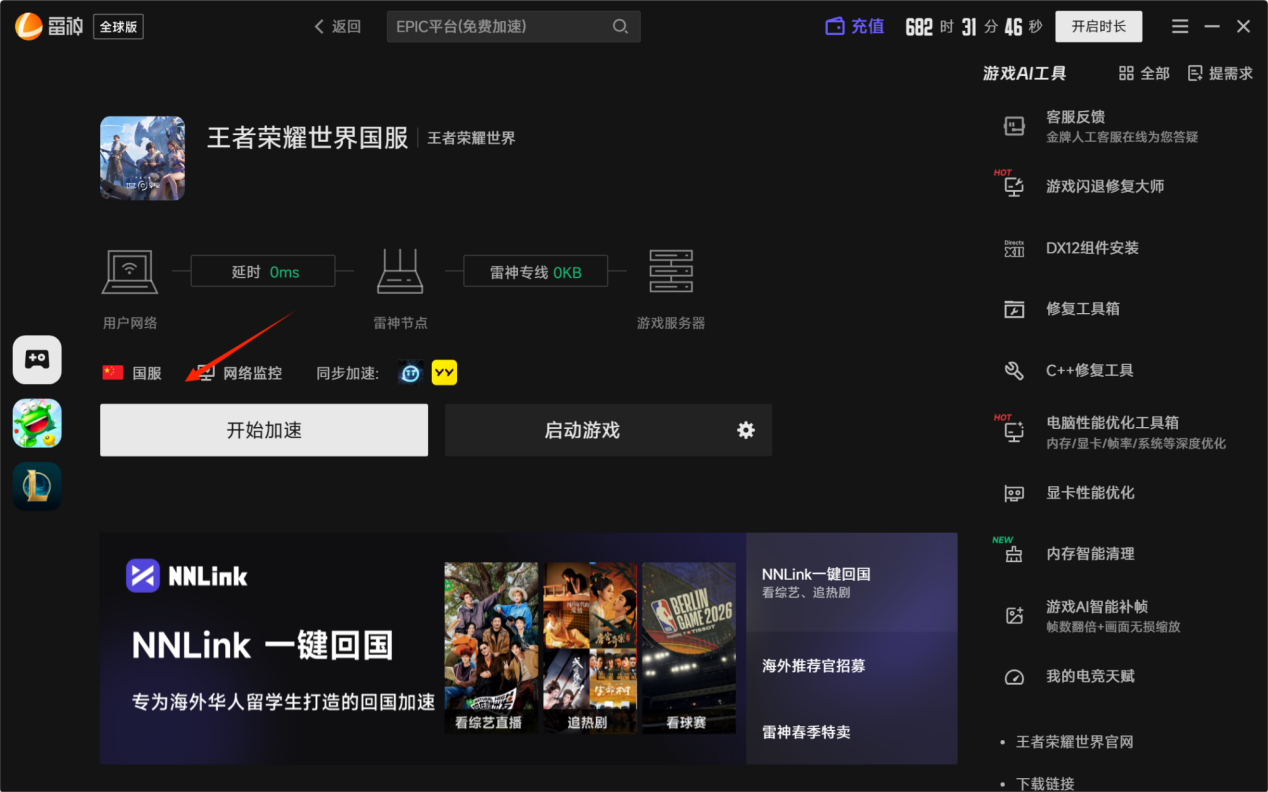Image resolution: width=1268 pixels, height=792 pixels.
Task: Select the League of Legends sidebar icon
Action: coord(37,486)
